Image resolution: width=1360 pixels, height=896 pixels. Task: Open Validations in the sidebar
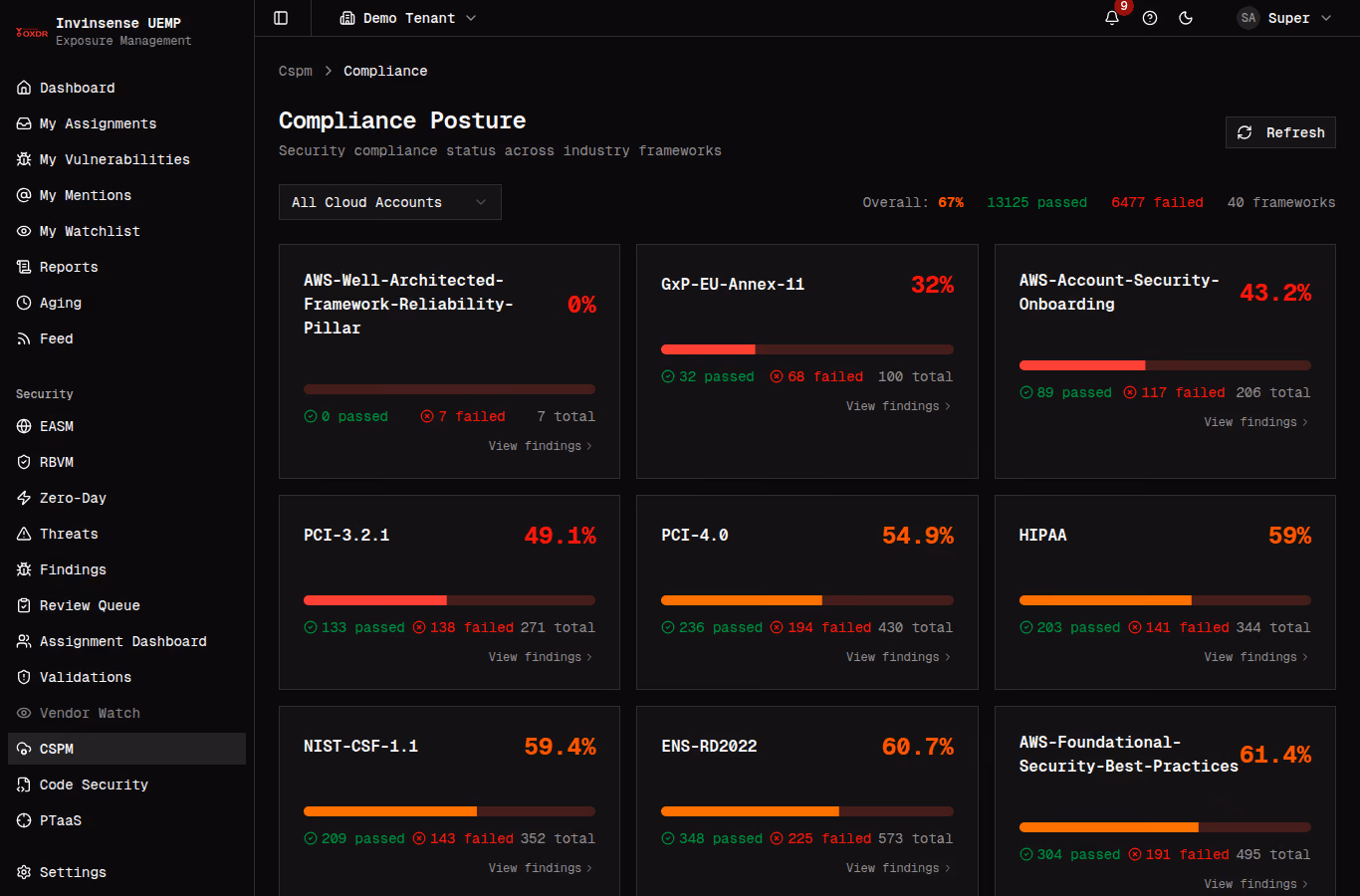click(x=126, y=677)
